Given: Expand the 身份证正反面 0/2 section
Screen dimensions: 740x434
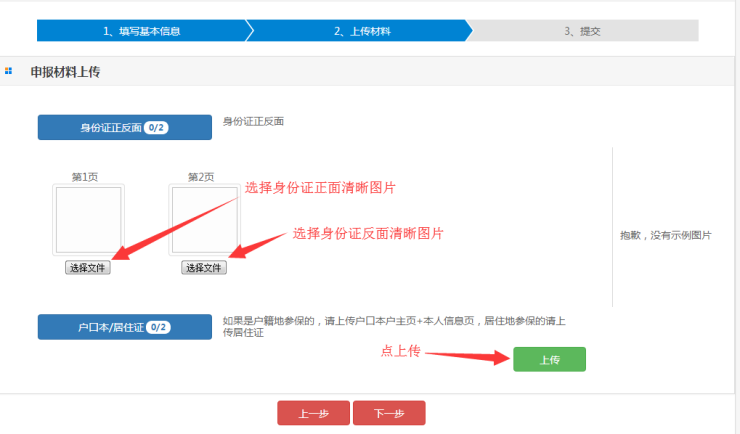Looking at the screenshot, I should (125, 127).
